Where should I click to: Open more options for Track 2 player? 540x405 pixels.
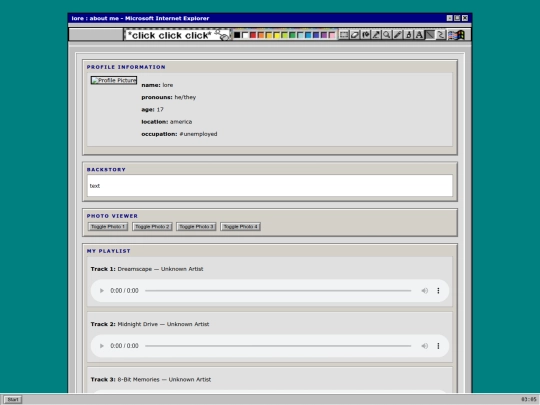(438, 346)
